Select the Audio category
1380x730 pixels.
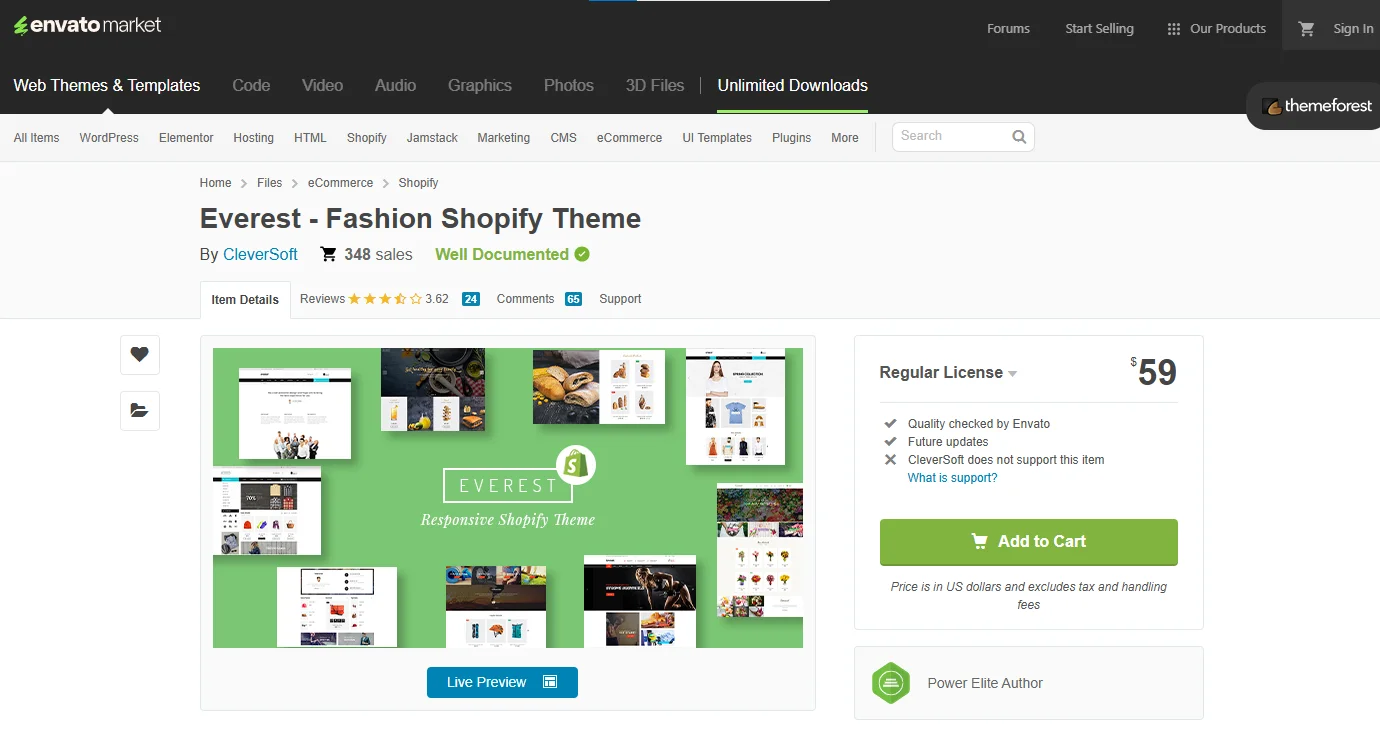(x=395, y=86)
